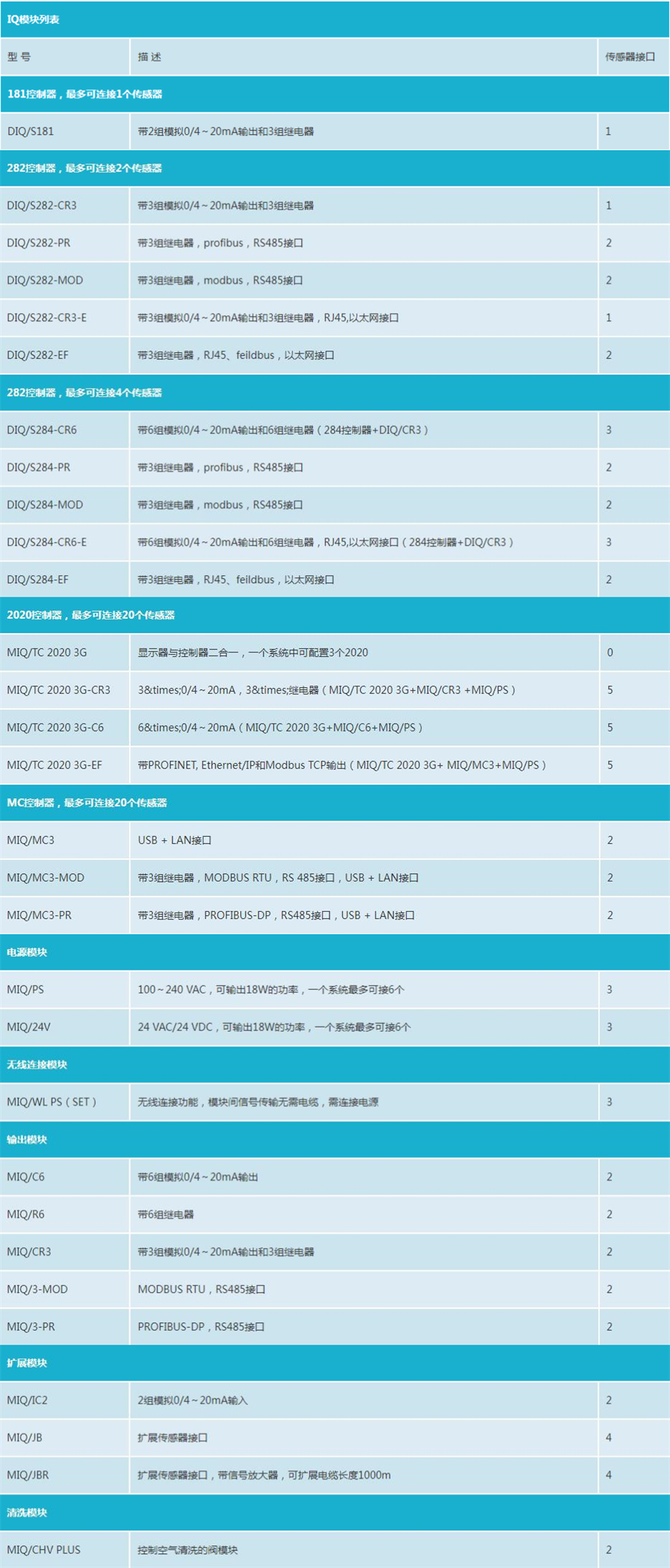Click the 181控制器 section header row
The height and width of the screenshot is (1568, 670).
84,94
